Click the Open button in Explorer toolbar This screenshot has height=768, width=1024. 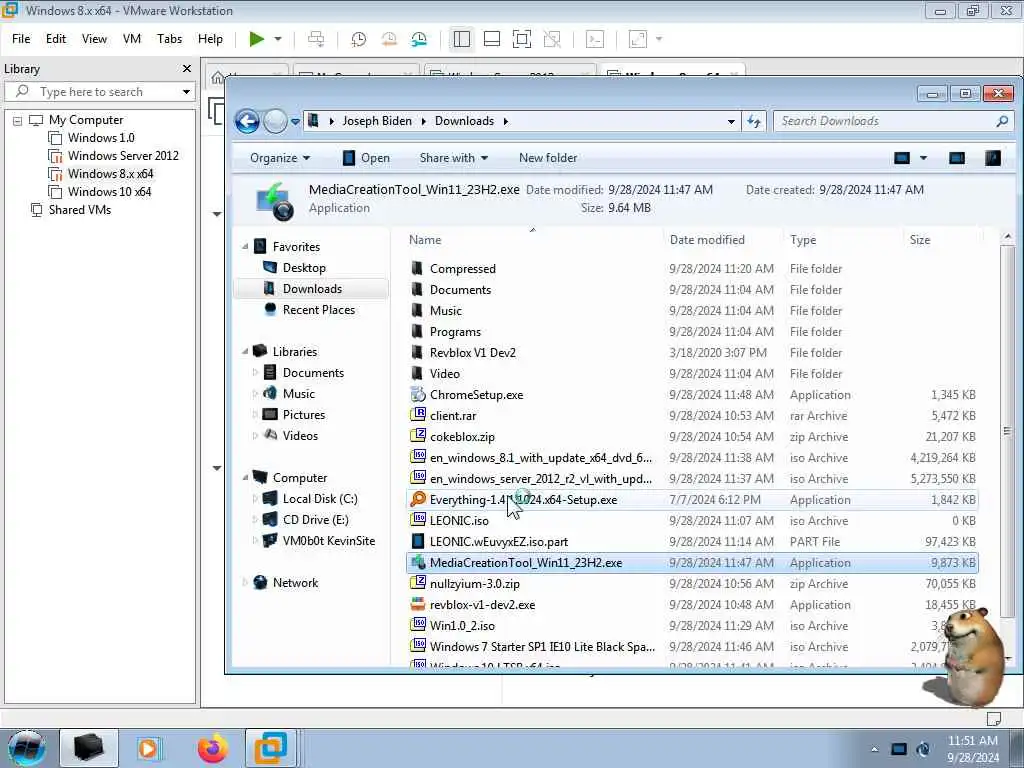(x=366, y=158)
